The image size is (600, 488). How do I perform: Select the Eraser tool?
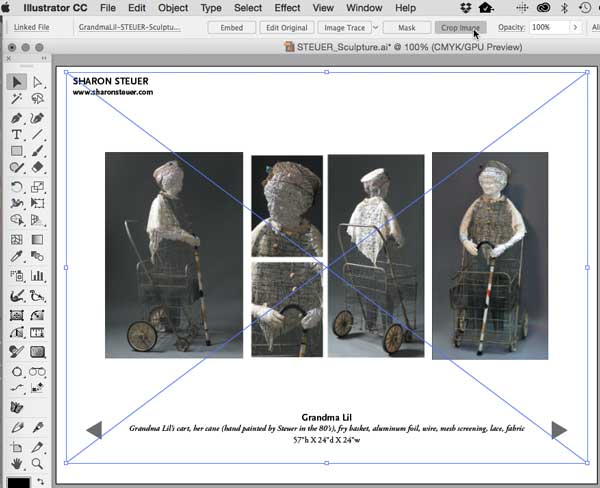tap(37, 167)
